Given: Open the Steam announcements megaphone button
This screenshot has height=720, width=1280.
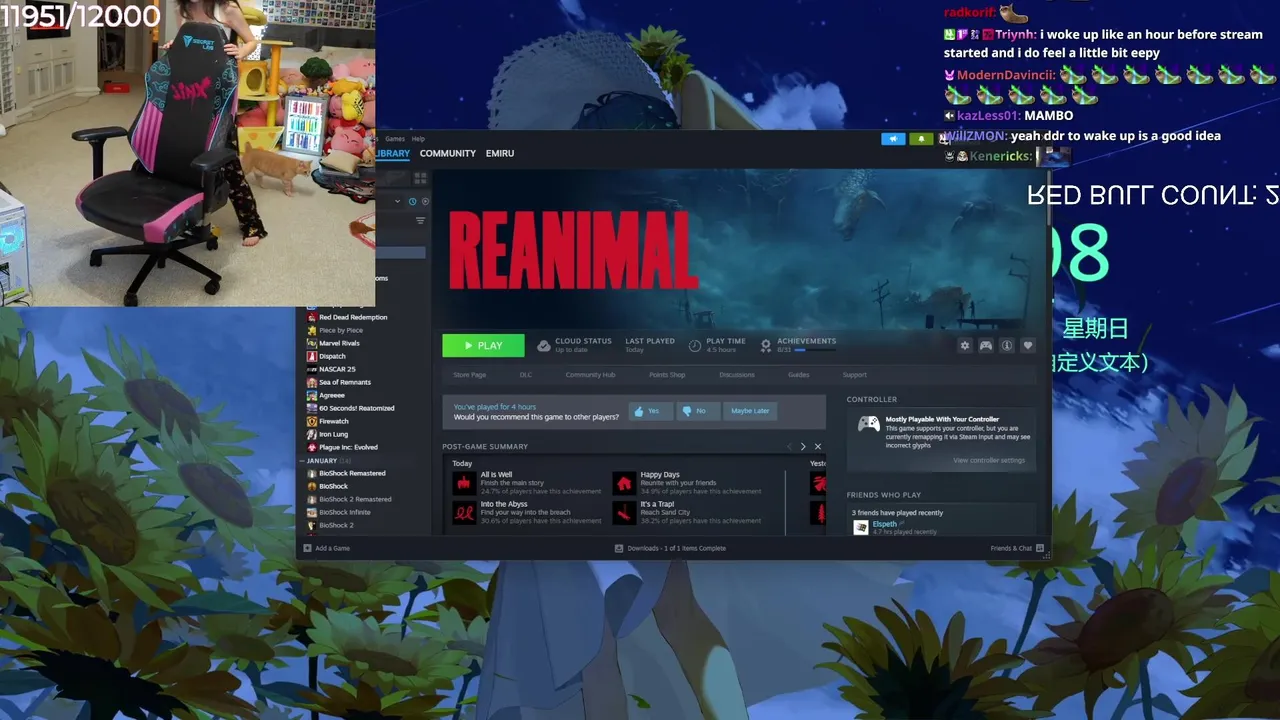Looking at the screenshot, I should click(893, 139).
